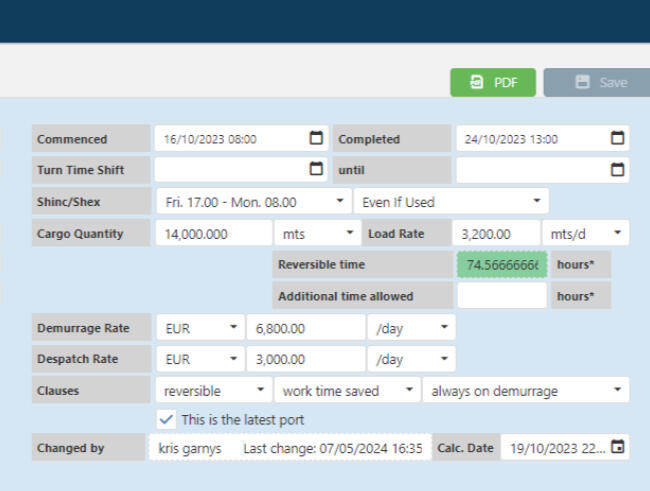Open the Load Rate mts/d unit dropdown
Image resolution: width=650 pixels, height=491 pixels.
(x=585, y=233)
